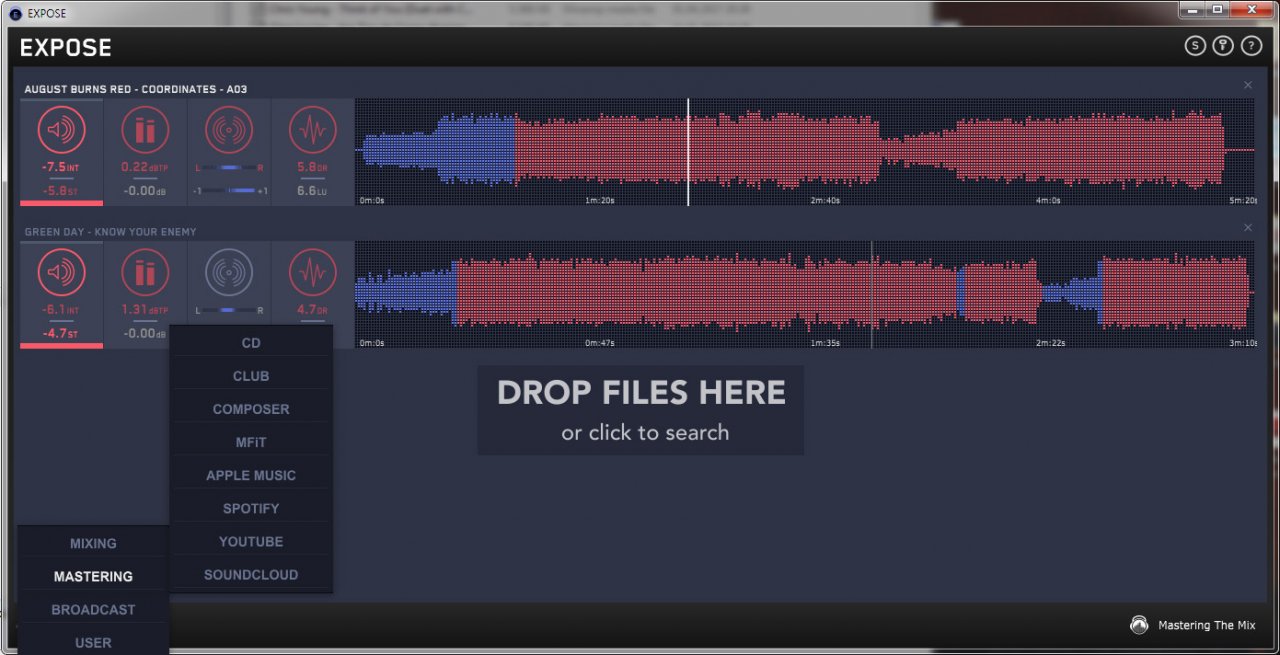
Task: Open the S settings icon in header
Action: [x=1195, y=46]
